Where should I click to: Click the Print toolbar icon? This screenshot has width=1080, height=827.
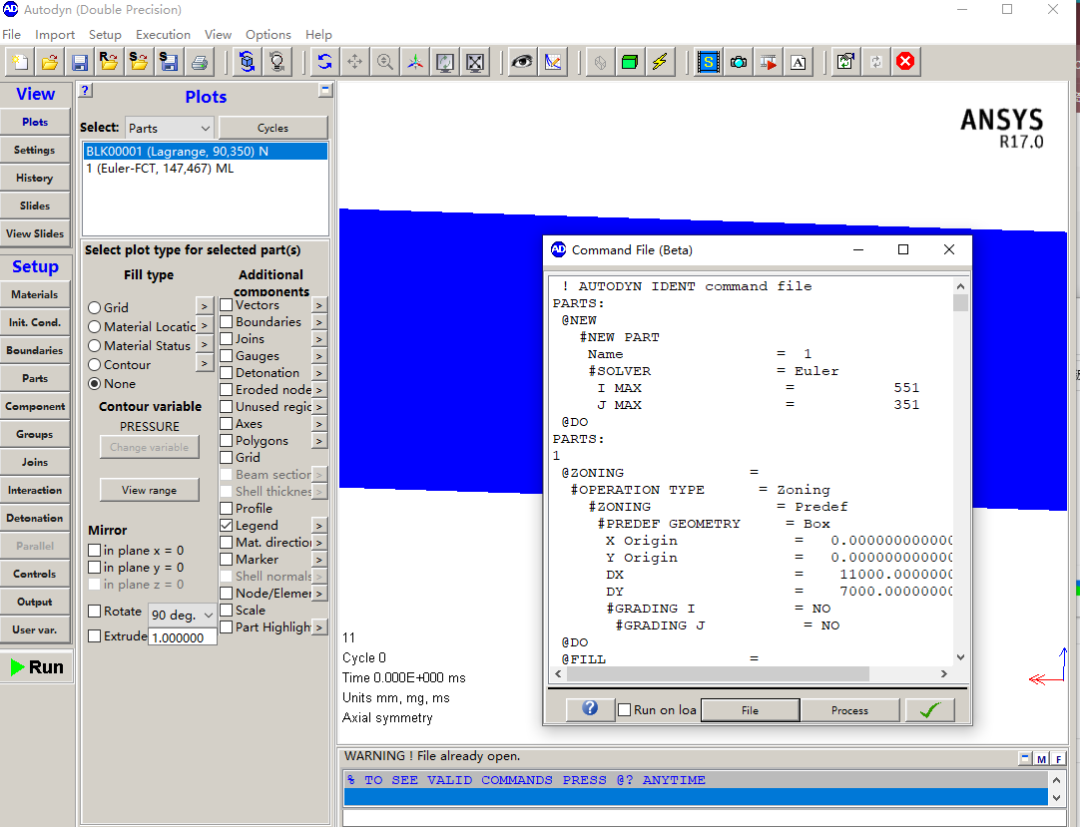[199, 62]
